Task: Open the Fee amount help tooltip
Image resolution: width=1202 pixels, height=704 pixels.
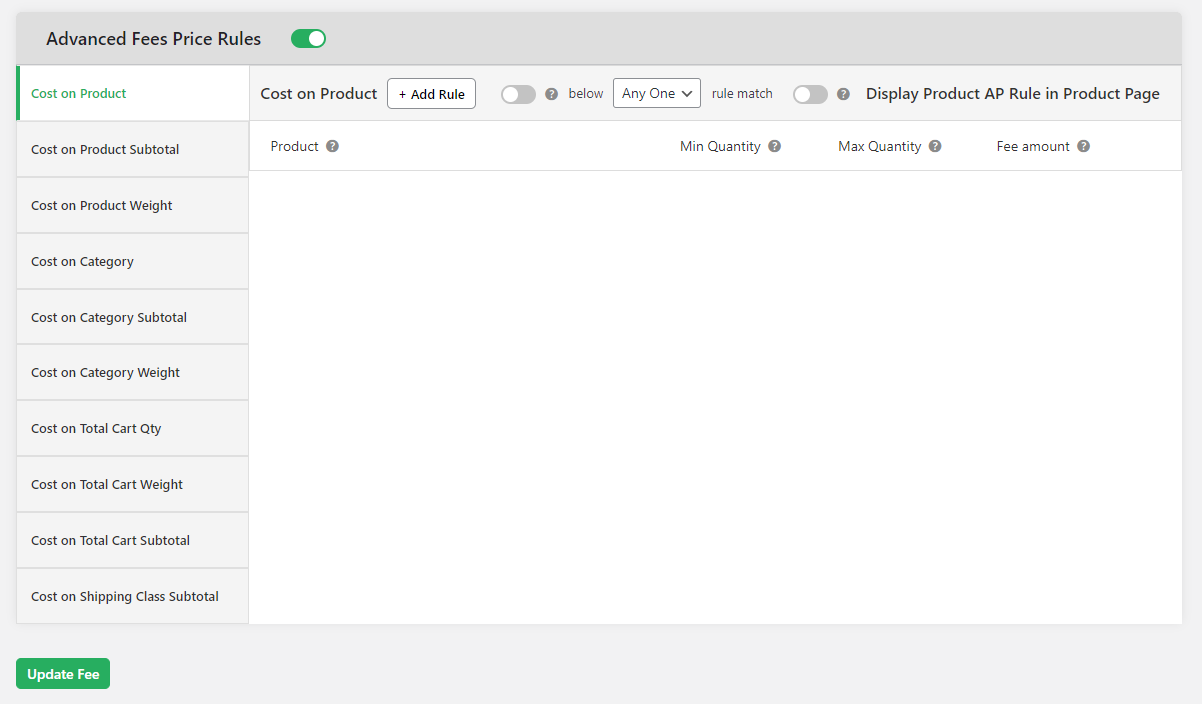Action: pyautogui.click(x=1083, y=146)
